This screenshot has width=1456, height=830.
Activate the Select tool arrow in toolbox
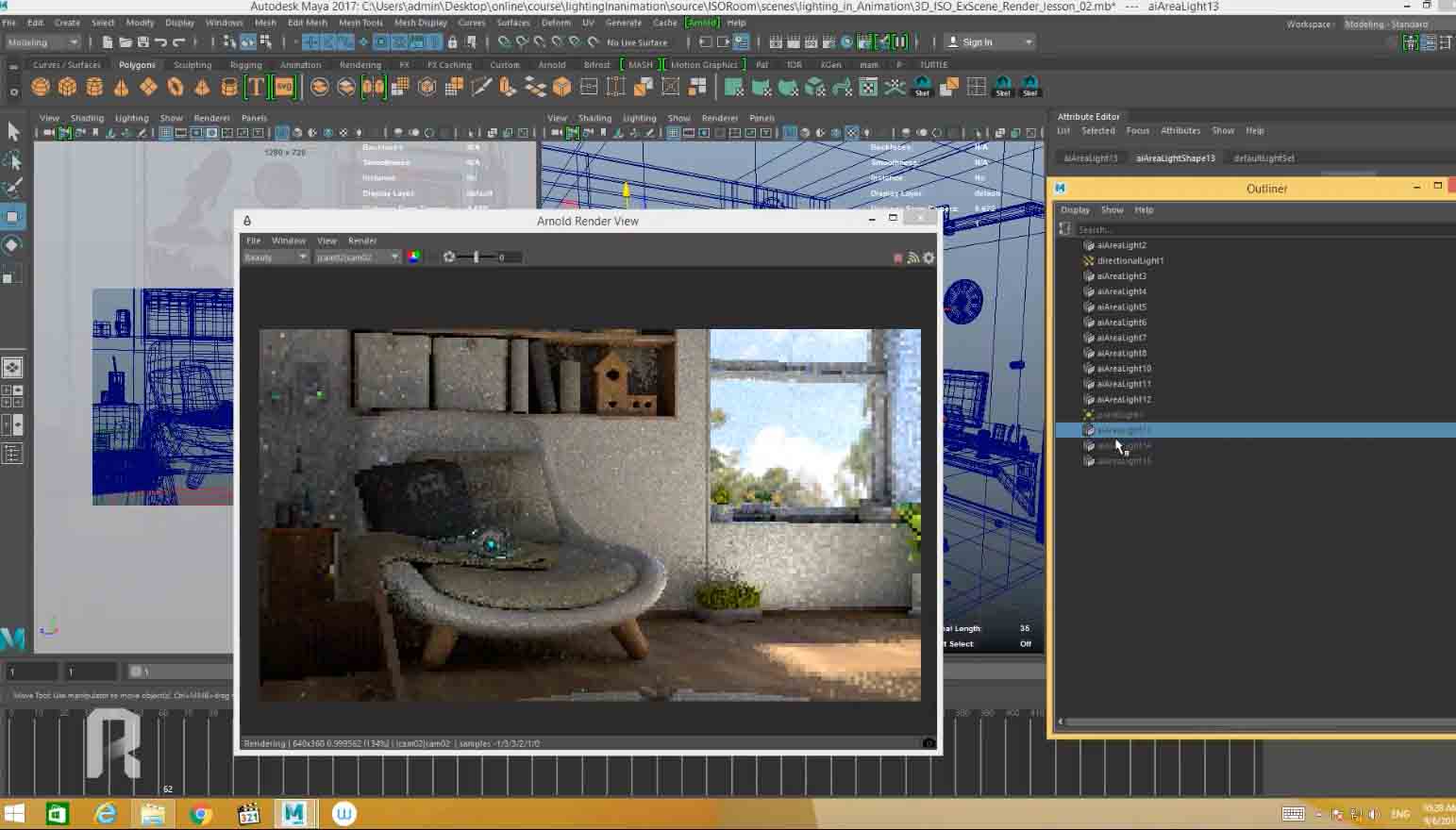(13, 132)
